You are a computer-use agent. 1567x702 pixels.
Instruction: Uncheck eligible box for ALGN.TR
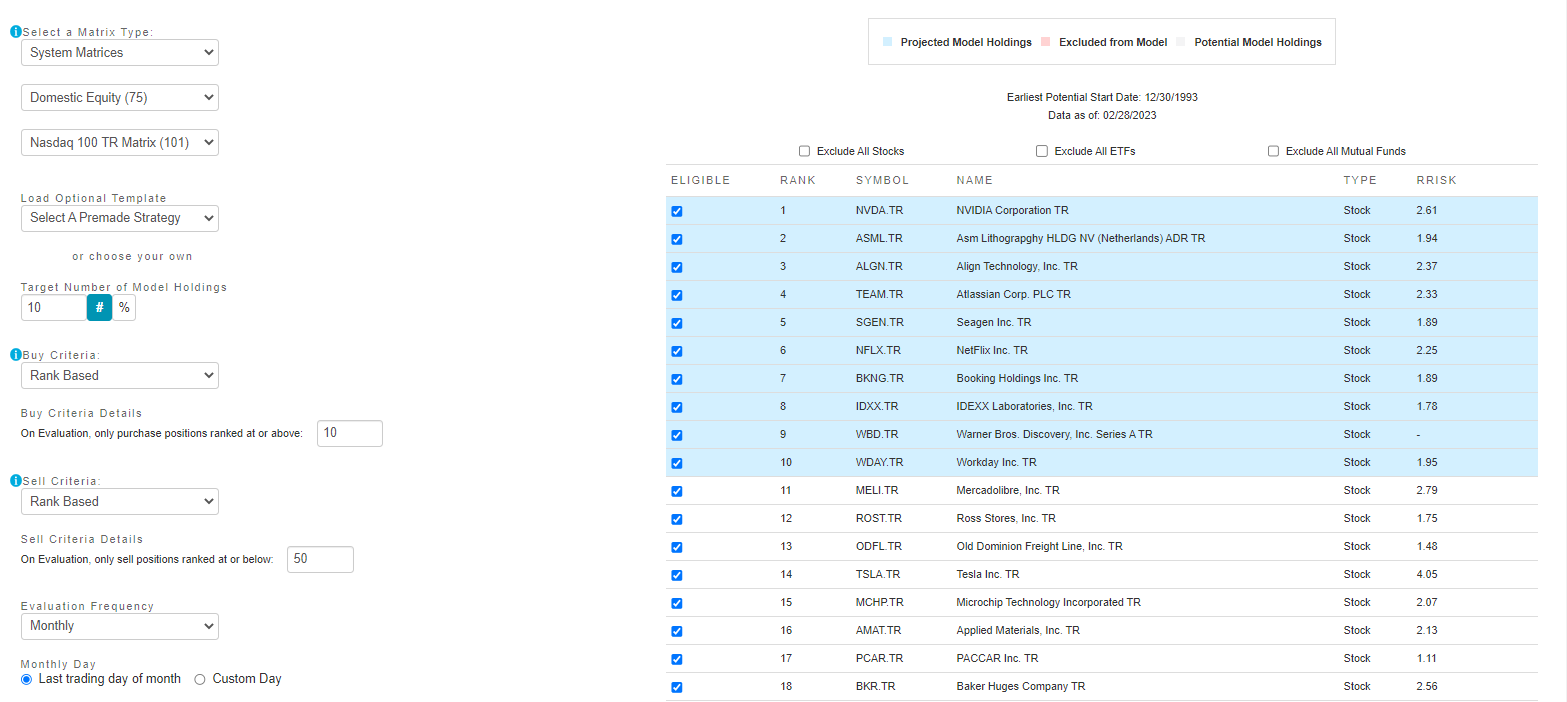pos(677,267)
